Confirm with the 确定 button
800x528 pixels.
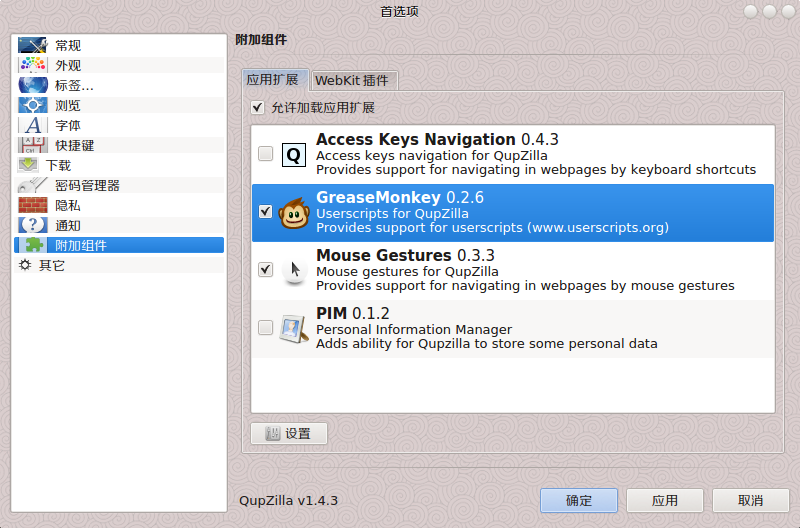click(579, 500)
